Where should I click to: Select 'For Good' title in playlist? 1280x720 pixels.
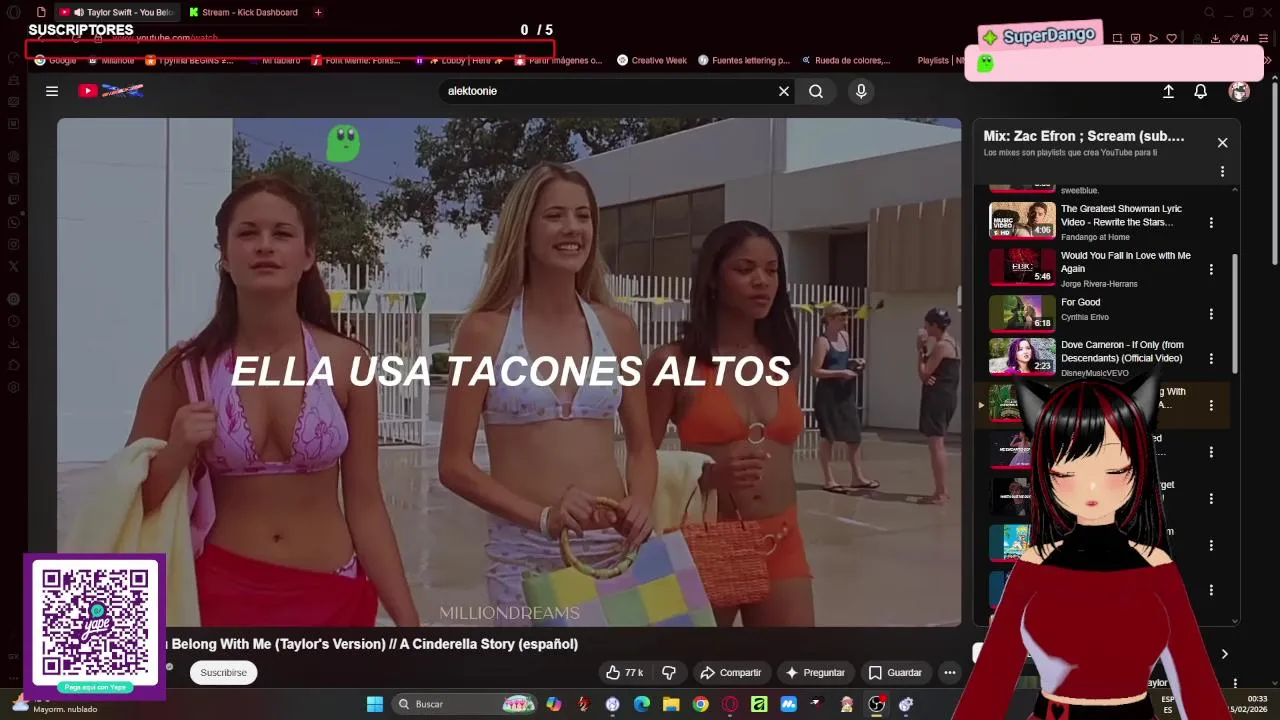(x=1080, y=302)
